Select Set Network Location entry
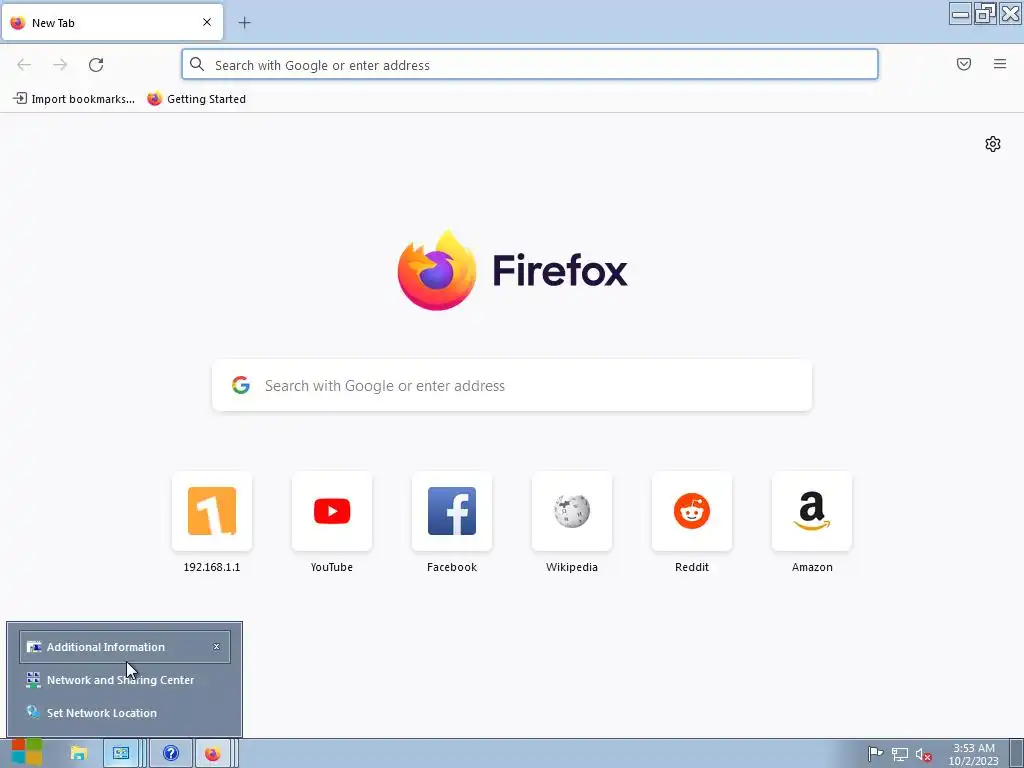 [x=125, y=712]
